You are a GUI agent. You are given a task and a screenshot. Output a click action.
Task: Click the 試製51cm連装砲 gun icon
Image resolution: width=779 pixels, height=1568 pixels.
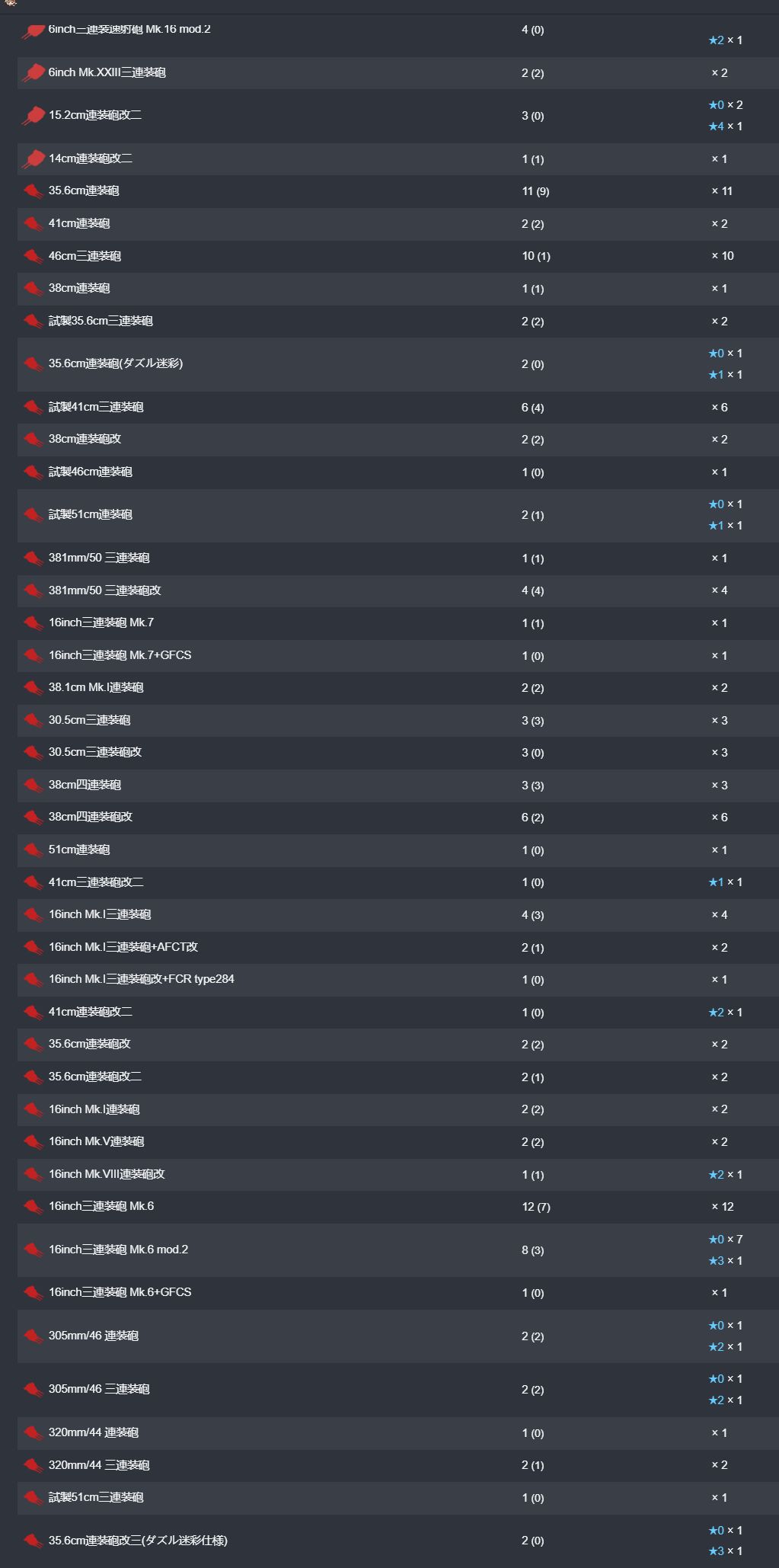tap(33, 515)
